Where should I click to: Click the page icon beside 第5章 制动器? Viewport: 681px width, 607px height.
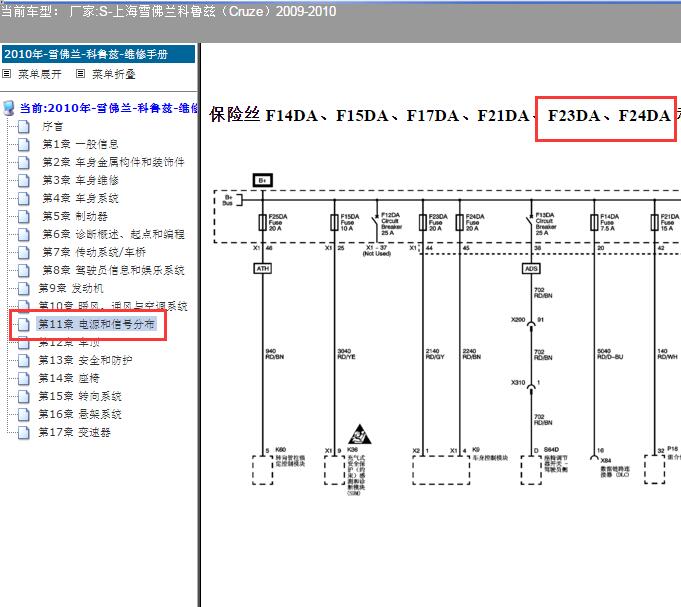(x=24, y=217)
